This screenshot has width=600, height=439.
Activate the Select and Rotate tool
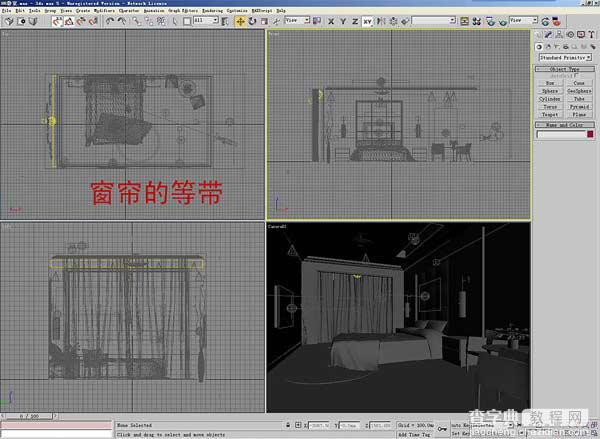(252, 21)
